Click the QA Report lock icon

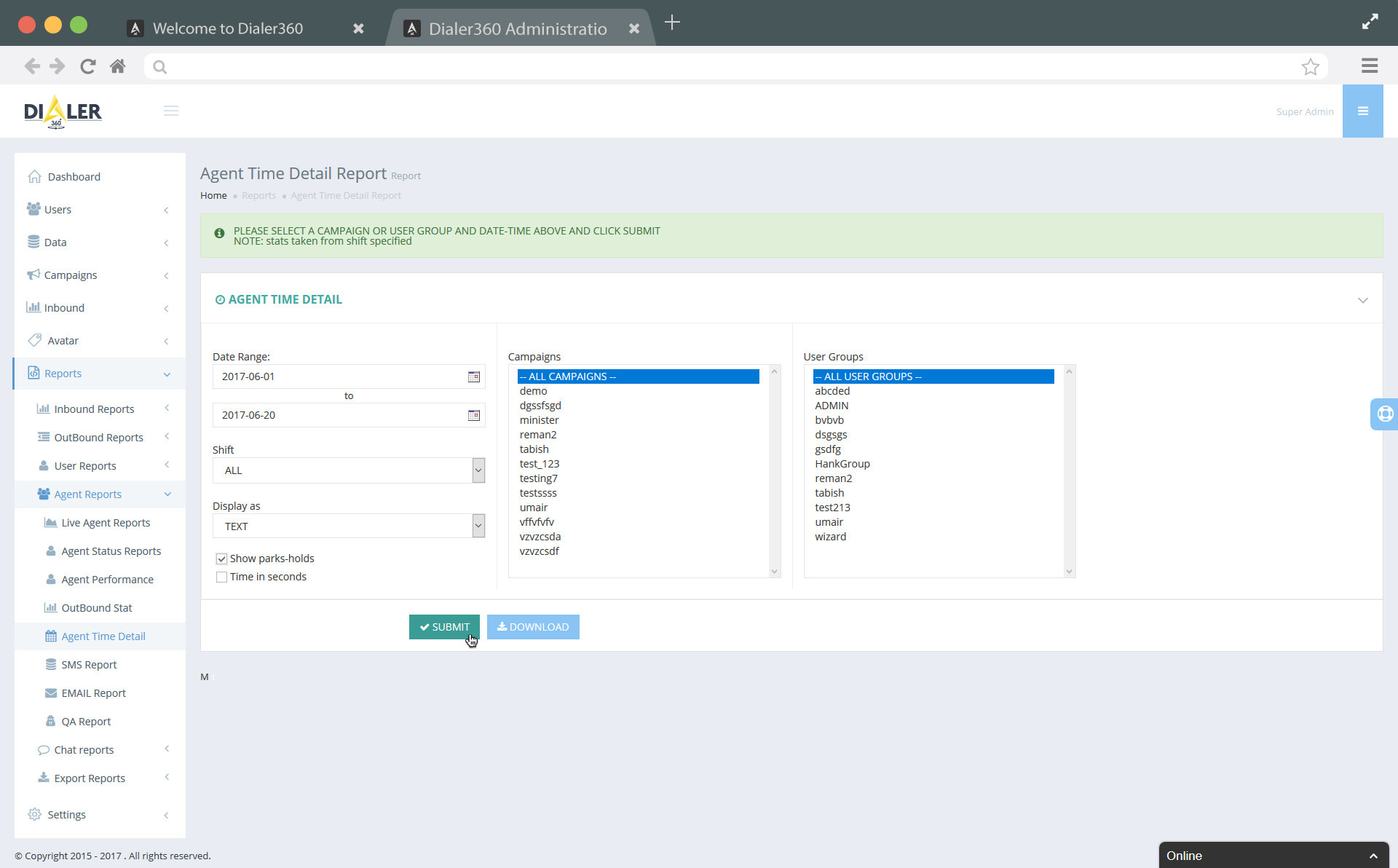click(50, 721)
